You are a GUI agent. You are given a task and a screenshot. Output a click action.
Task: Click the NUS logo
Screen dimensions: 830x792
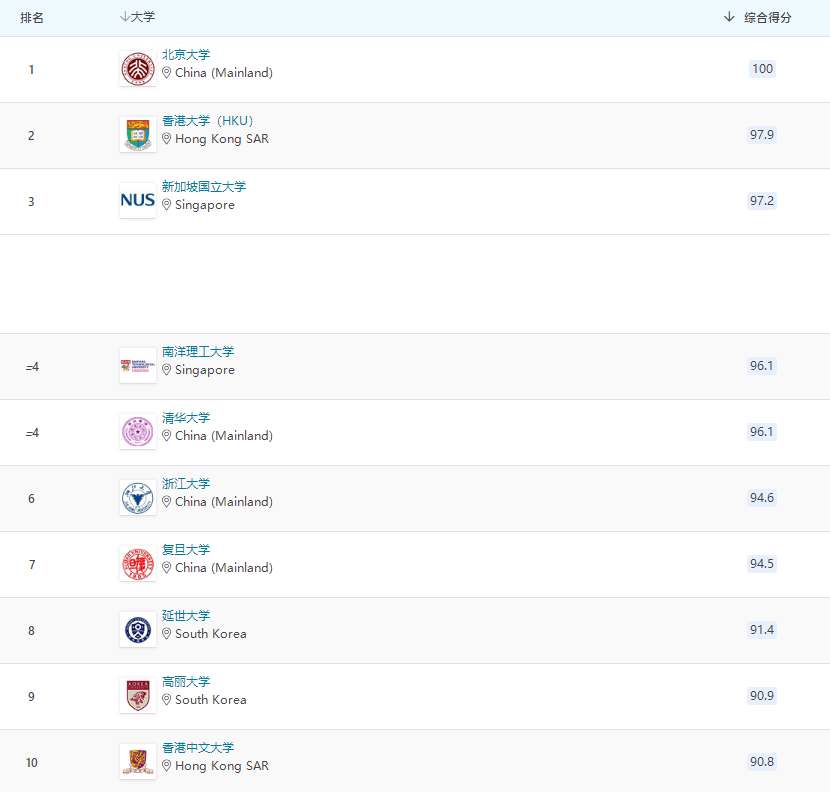(x=137, y=200)
